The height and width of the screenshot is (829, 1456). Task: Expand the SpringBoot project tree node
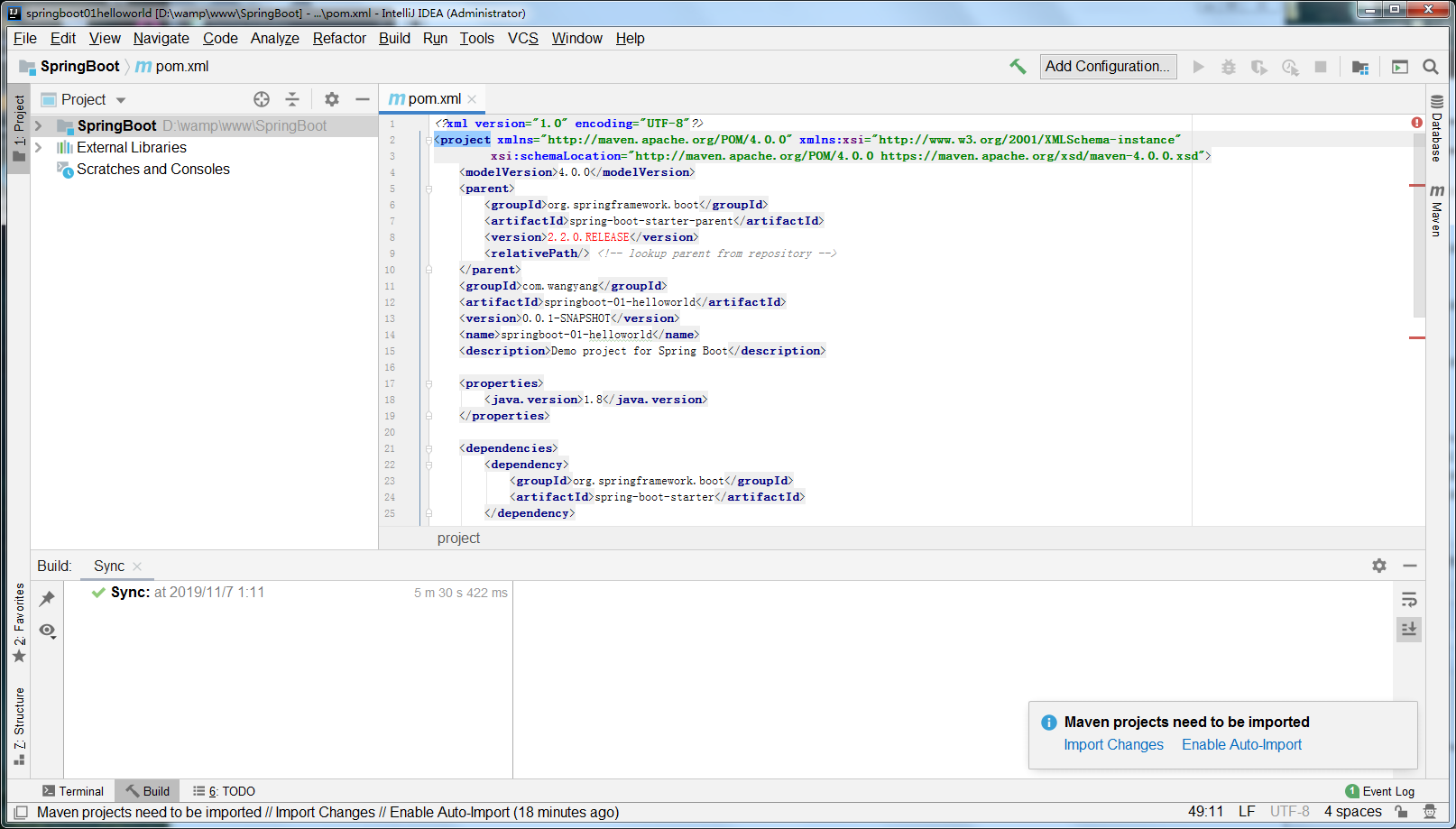[x=39, y=126]
